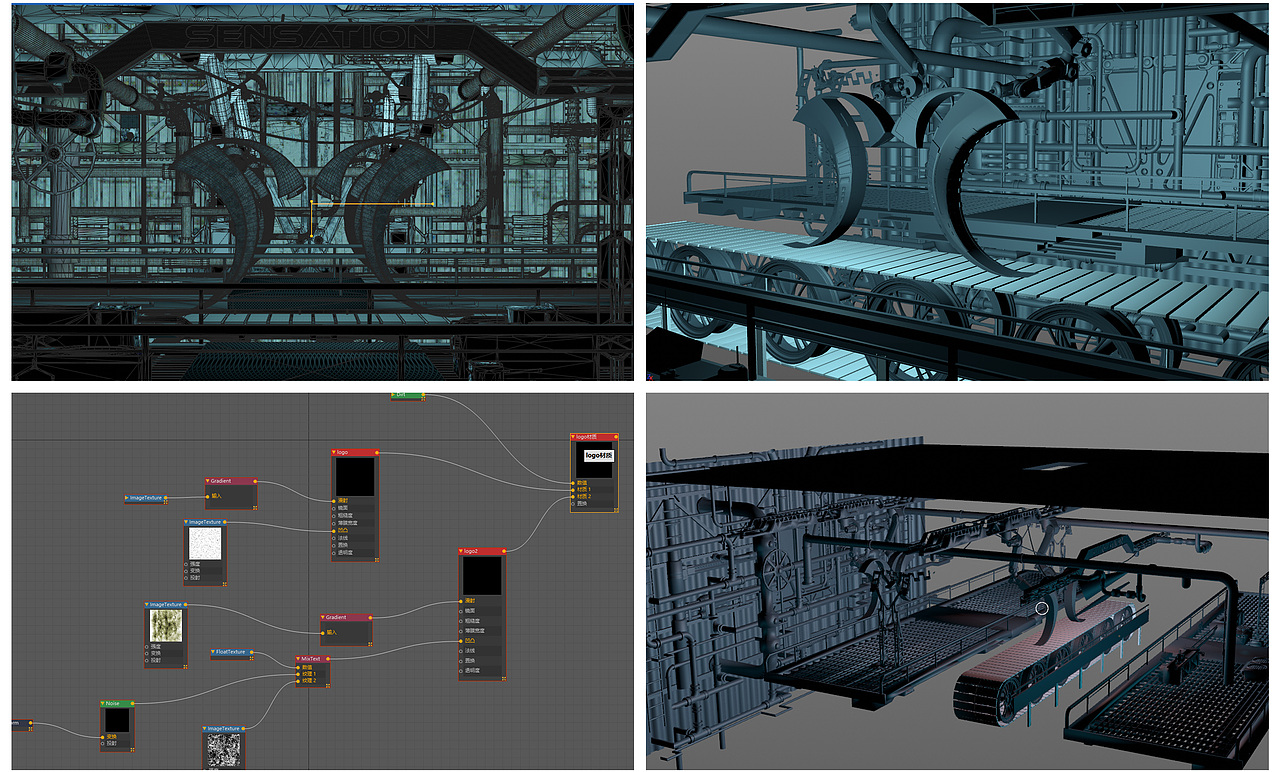1280x772 pixels.
Task: Click the 数值 pin on MixText node
Action: point(298,667)
